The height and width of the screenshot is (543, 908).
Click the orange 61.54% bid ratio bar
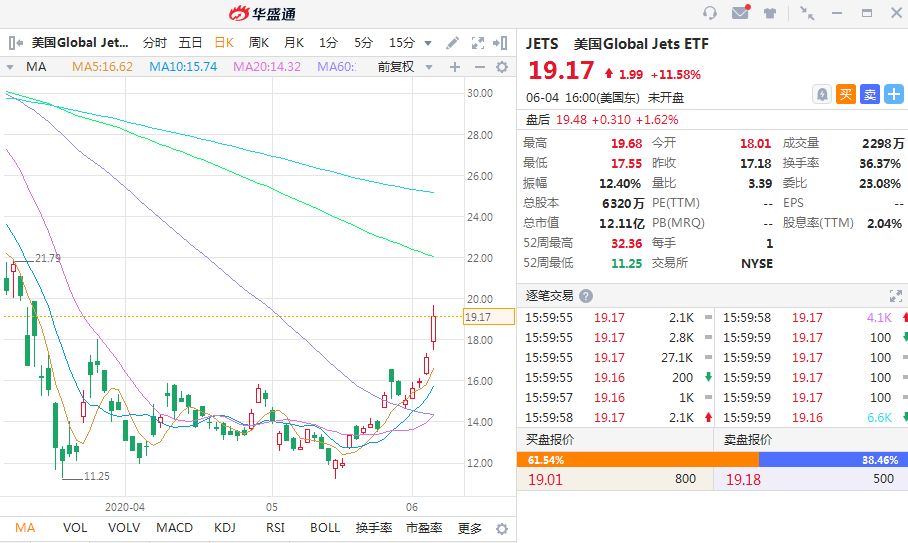[x=638, y=460]
